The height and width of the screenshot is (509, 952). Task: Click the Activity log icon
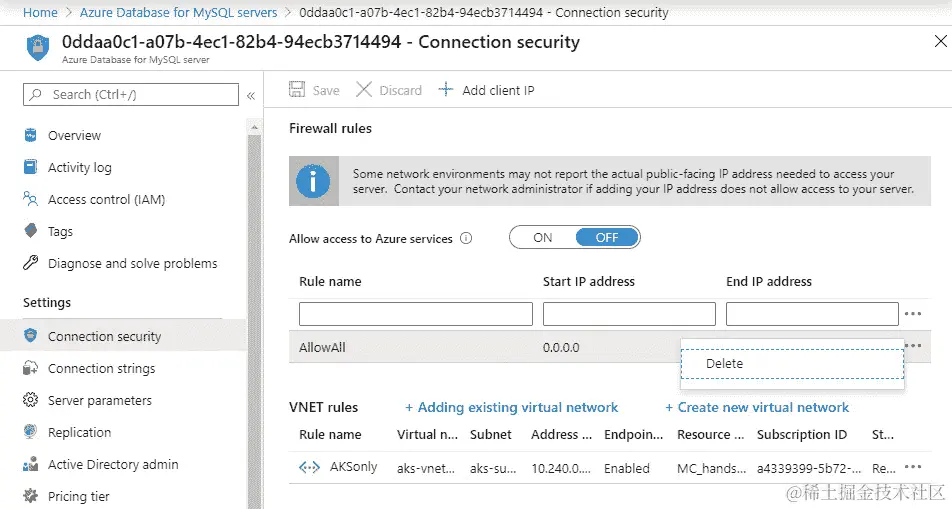tap(30, 166)
